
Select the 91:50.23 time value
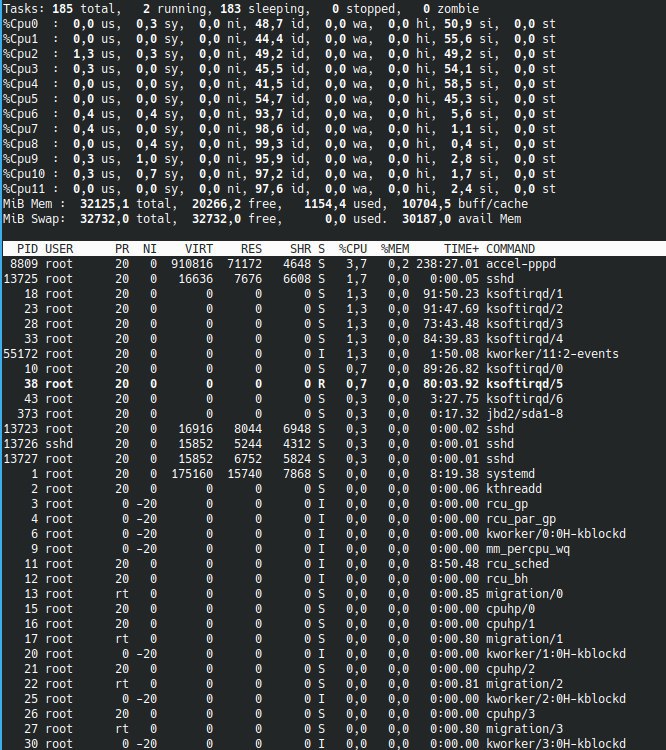[x=451, y=294]
